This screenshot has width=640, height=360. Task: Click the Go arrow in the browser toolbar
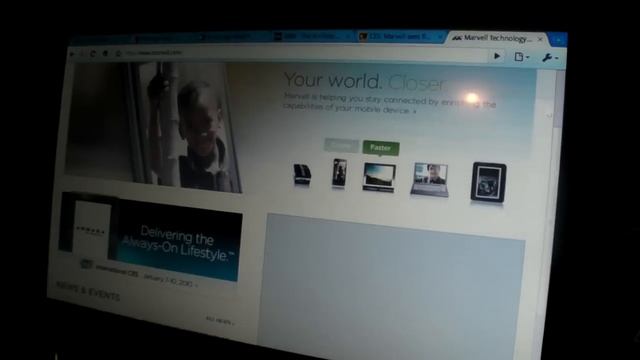(497, 56)
